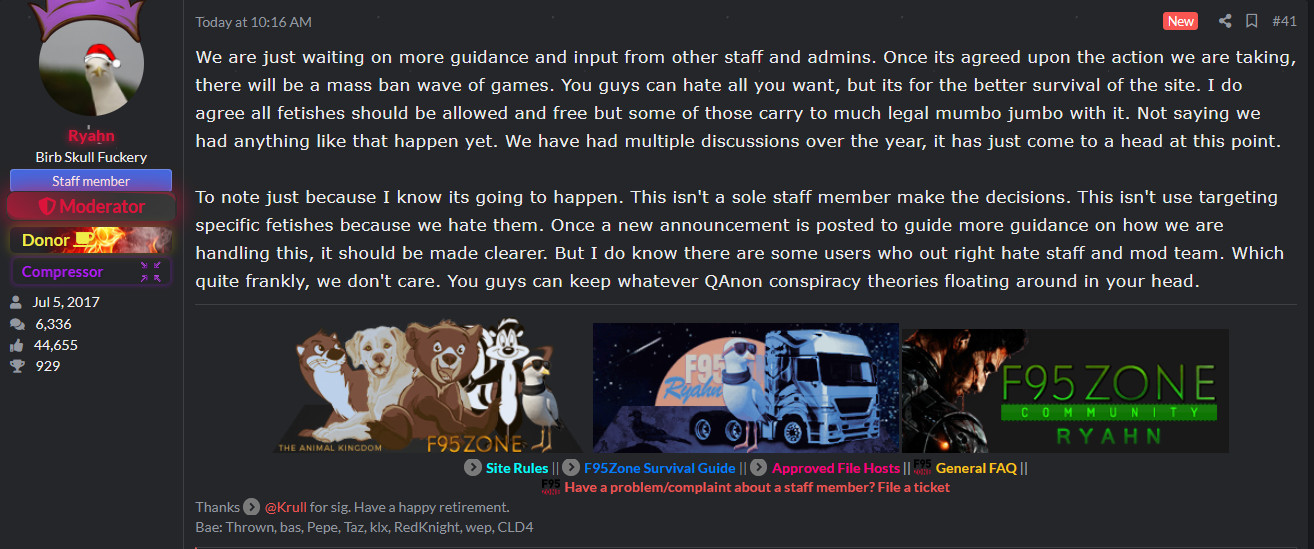Click the Donor flame badge
Viewport: 1314px width, 549px height.
[91, 240]
